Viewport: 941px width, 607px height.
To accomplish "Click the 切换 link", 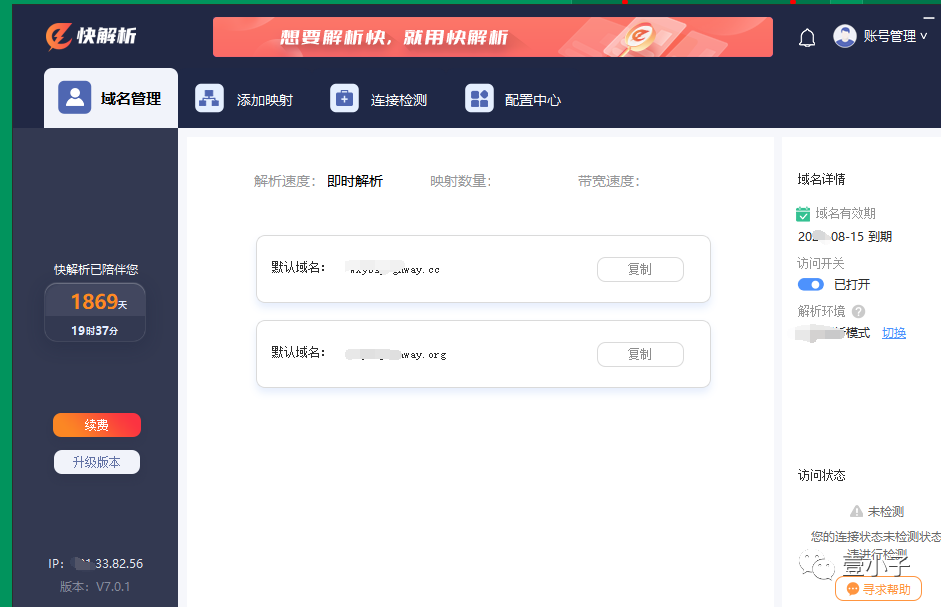I will [x=894, y=333].
